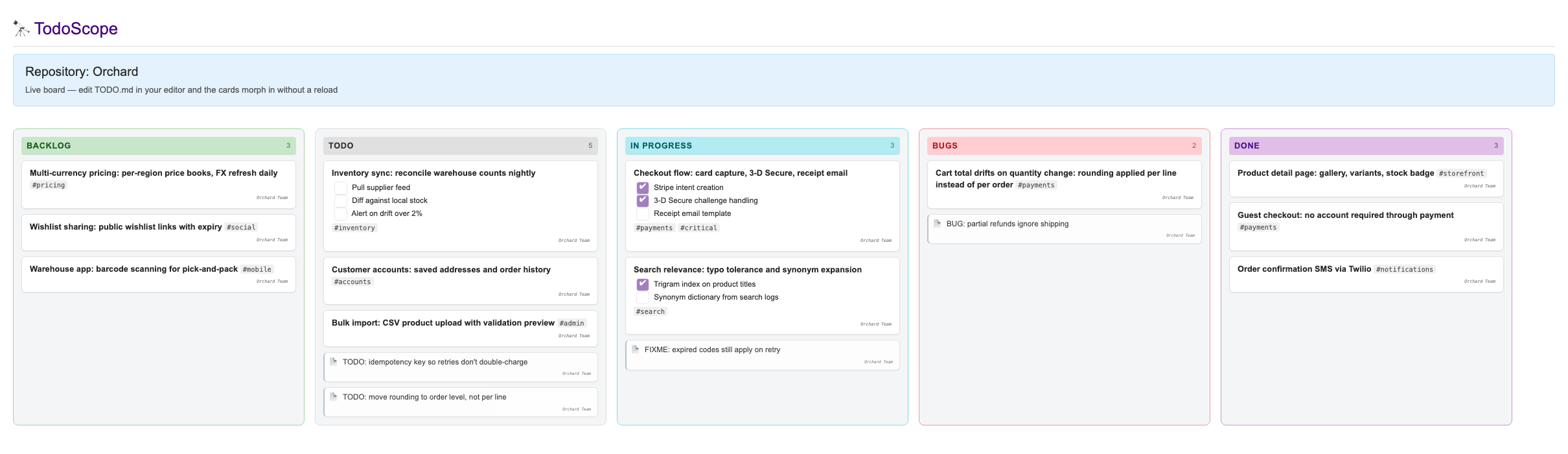Screen dimensions: 1568x454
Task: Click BUG partial refunds ignore shipping text
Action: [x=1008, y=224]
